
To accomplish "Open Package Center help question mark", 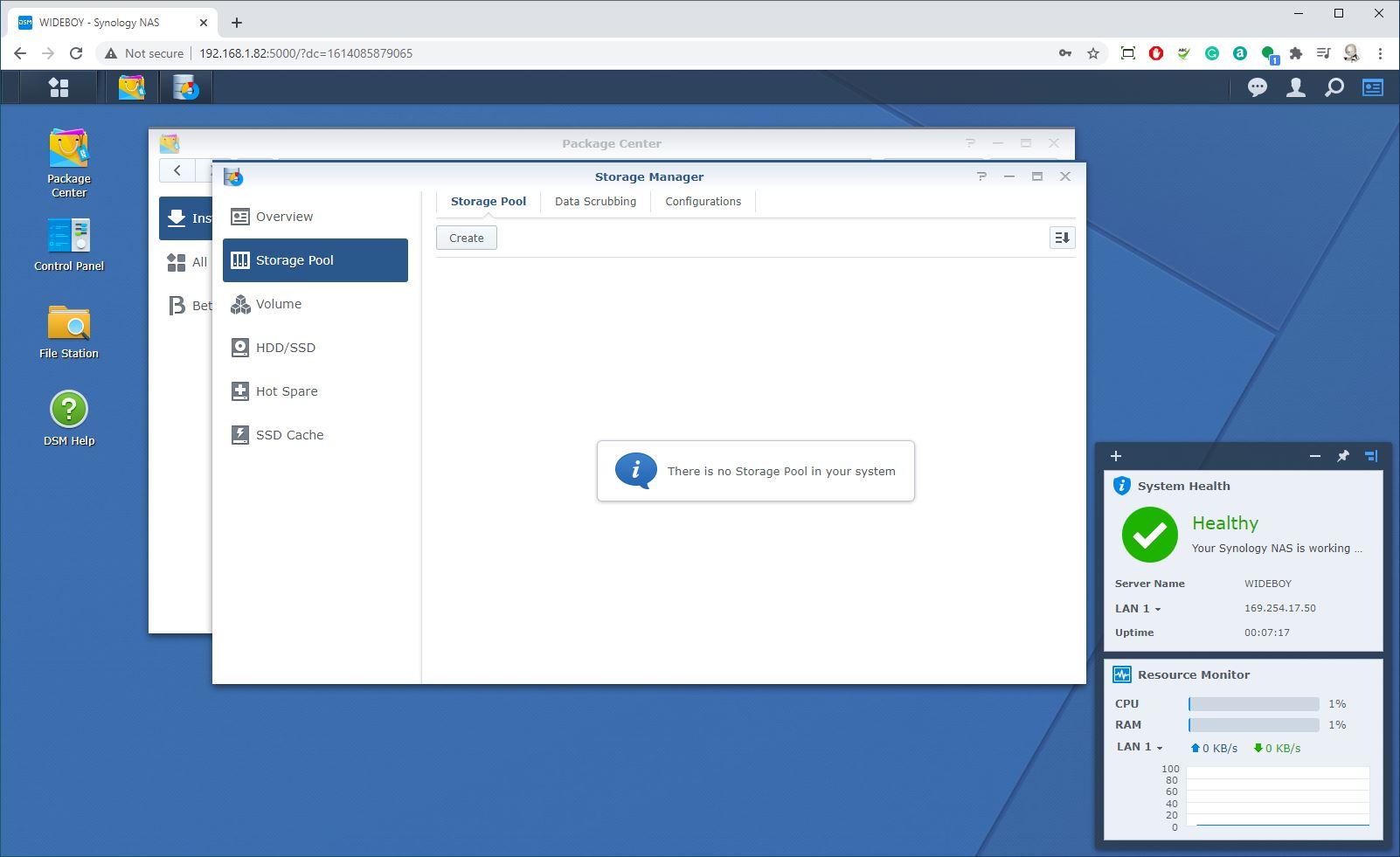I will point(970,143).
